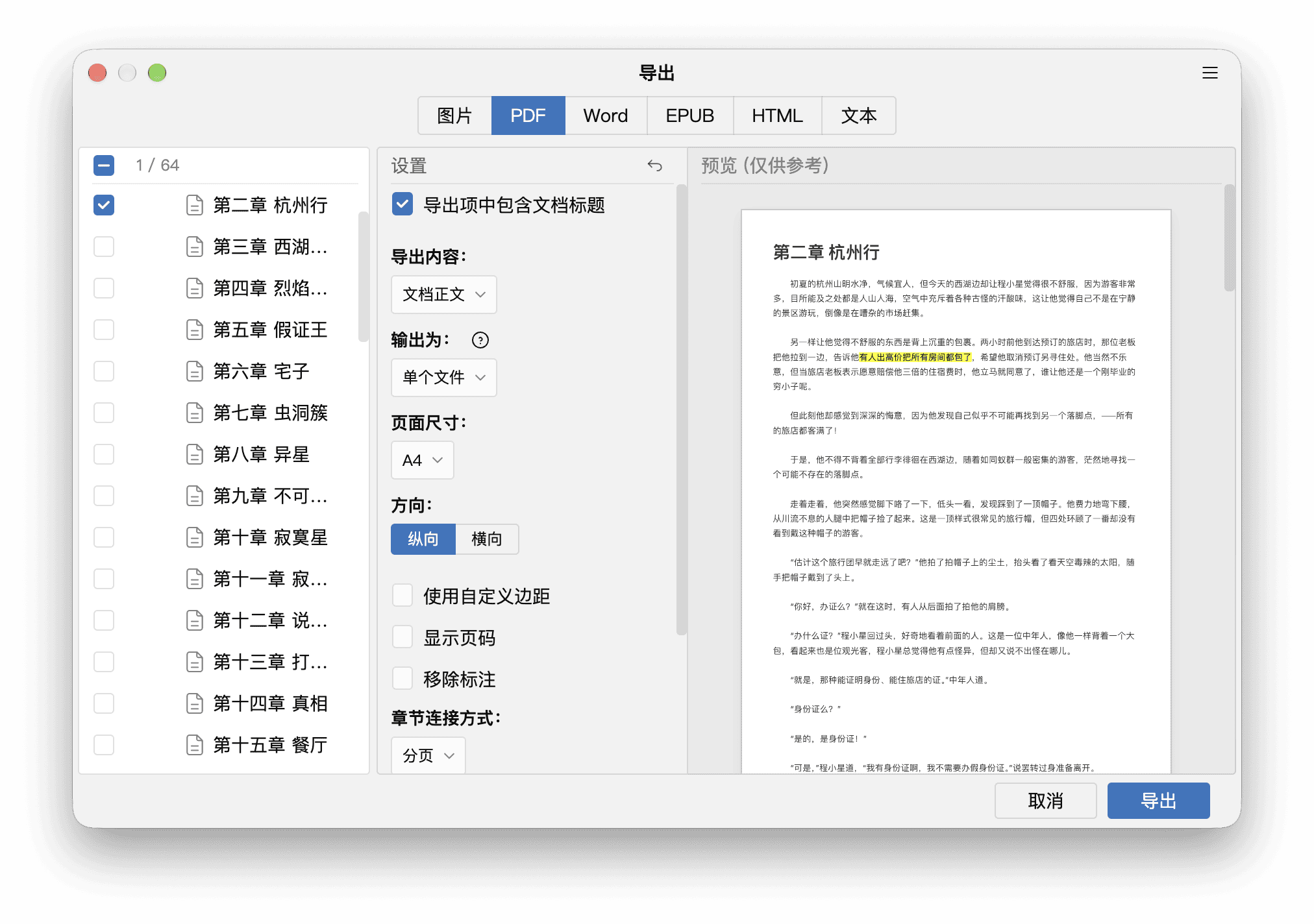Viewport: 1314px width, 924px height.
Task: Check the 第十二章 说 checkbox
Action: pyautogui.click(x=104, y=620)
